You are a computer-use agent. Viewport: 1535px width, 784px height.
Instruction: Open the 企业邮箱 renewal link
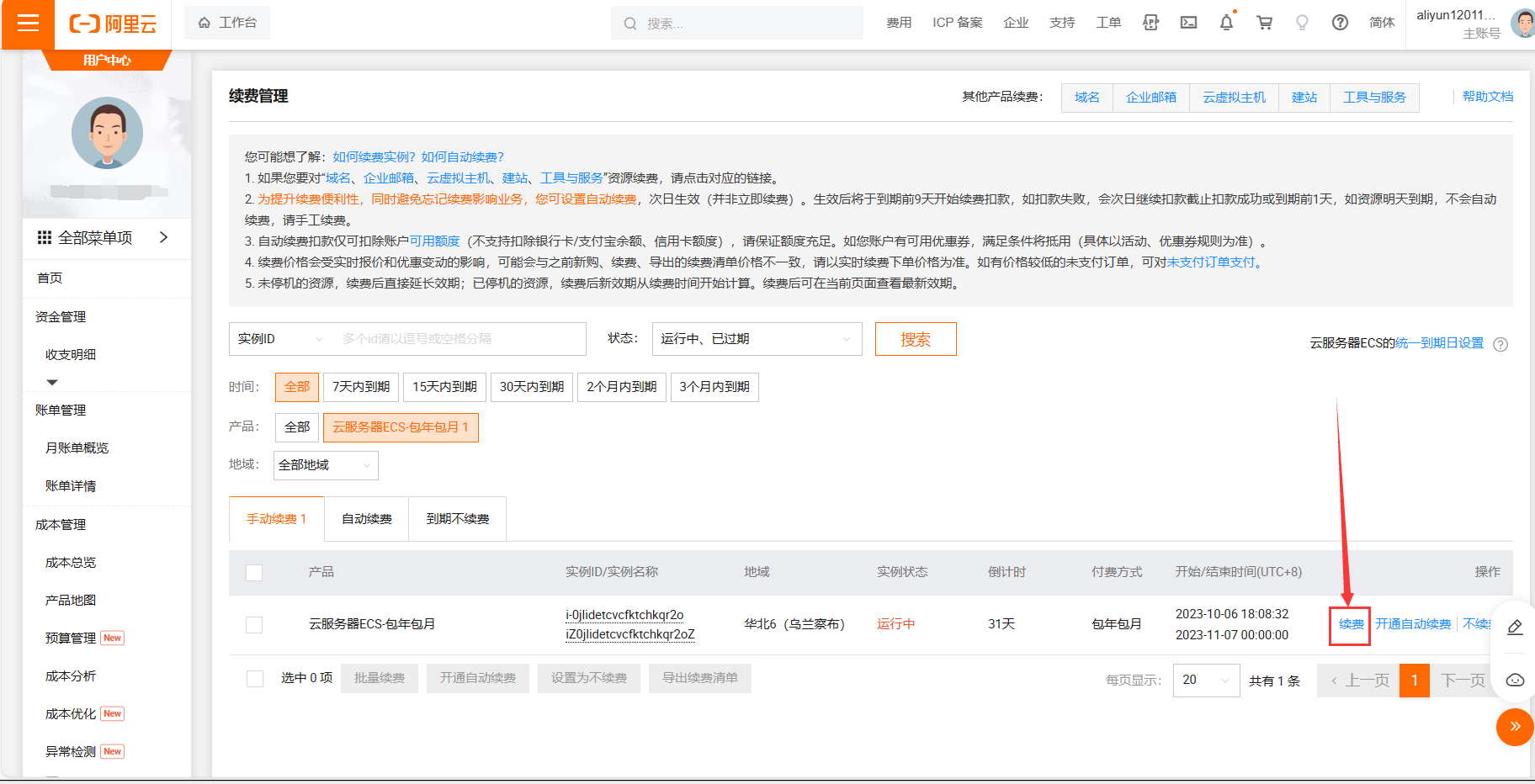[x=1151, y=98]
